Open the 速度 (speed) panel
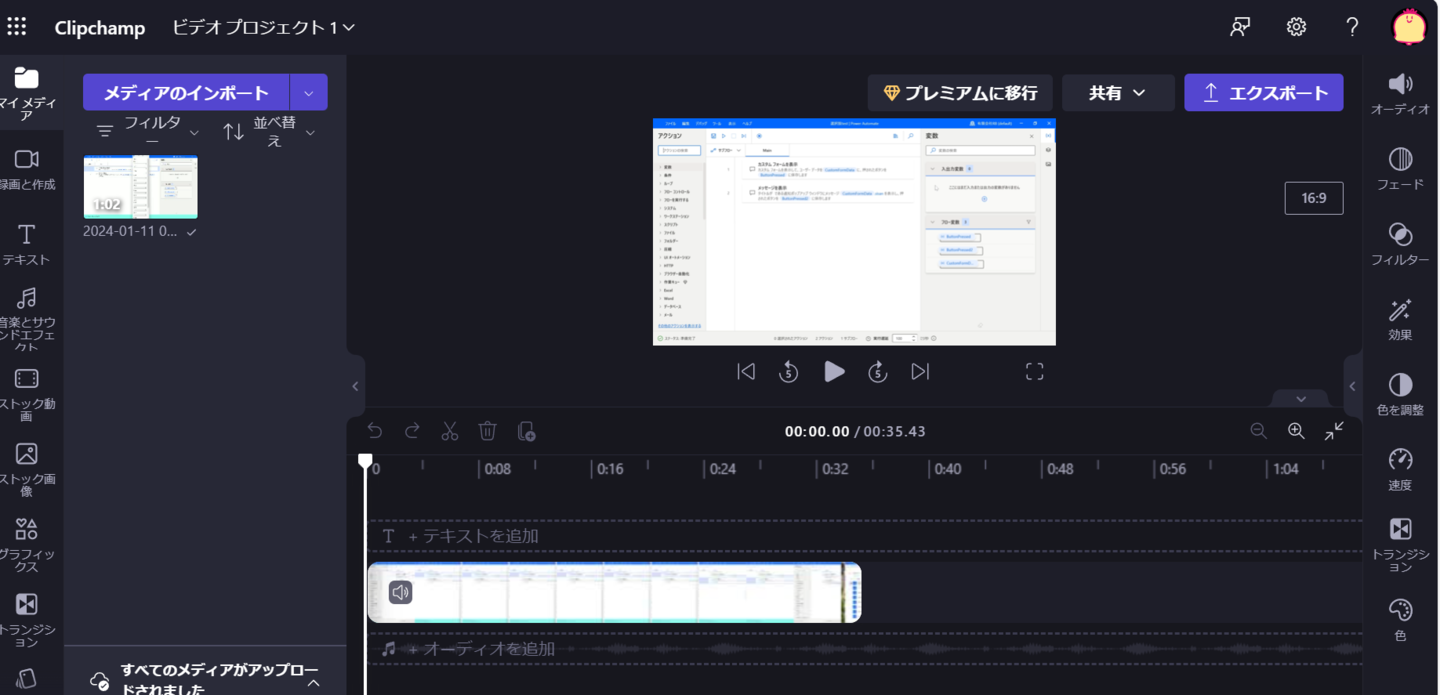Image resolution: width=1440 pixels, height=695 pixels. click(x=1399, y=468)
